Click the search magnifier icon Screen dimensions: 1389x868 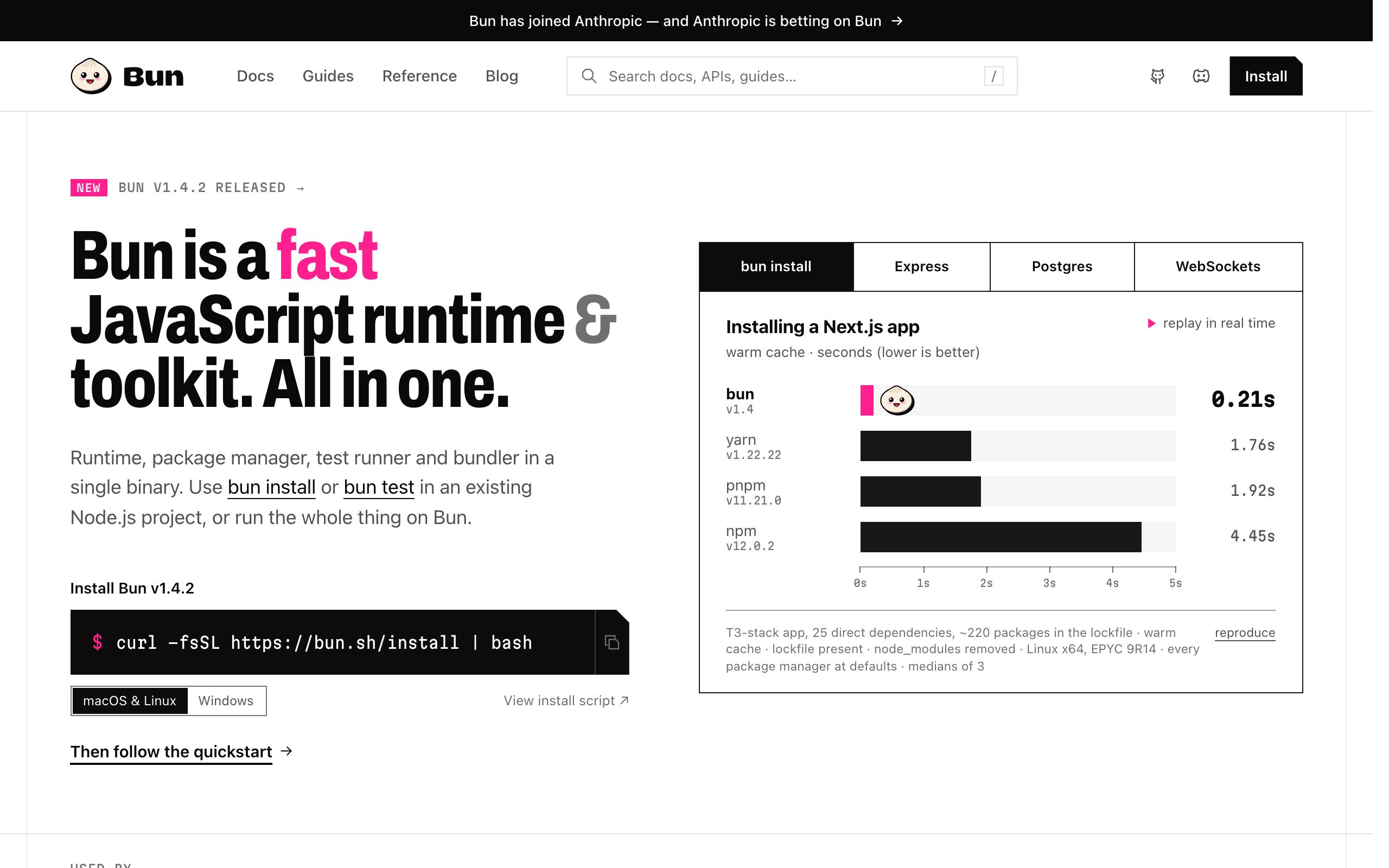tap(589, 76)
